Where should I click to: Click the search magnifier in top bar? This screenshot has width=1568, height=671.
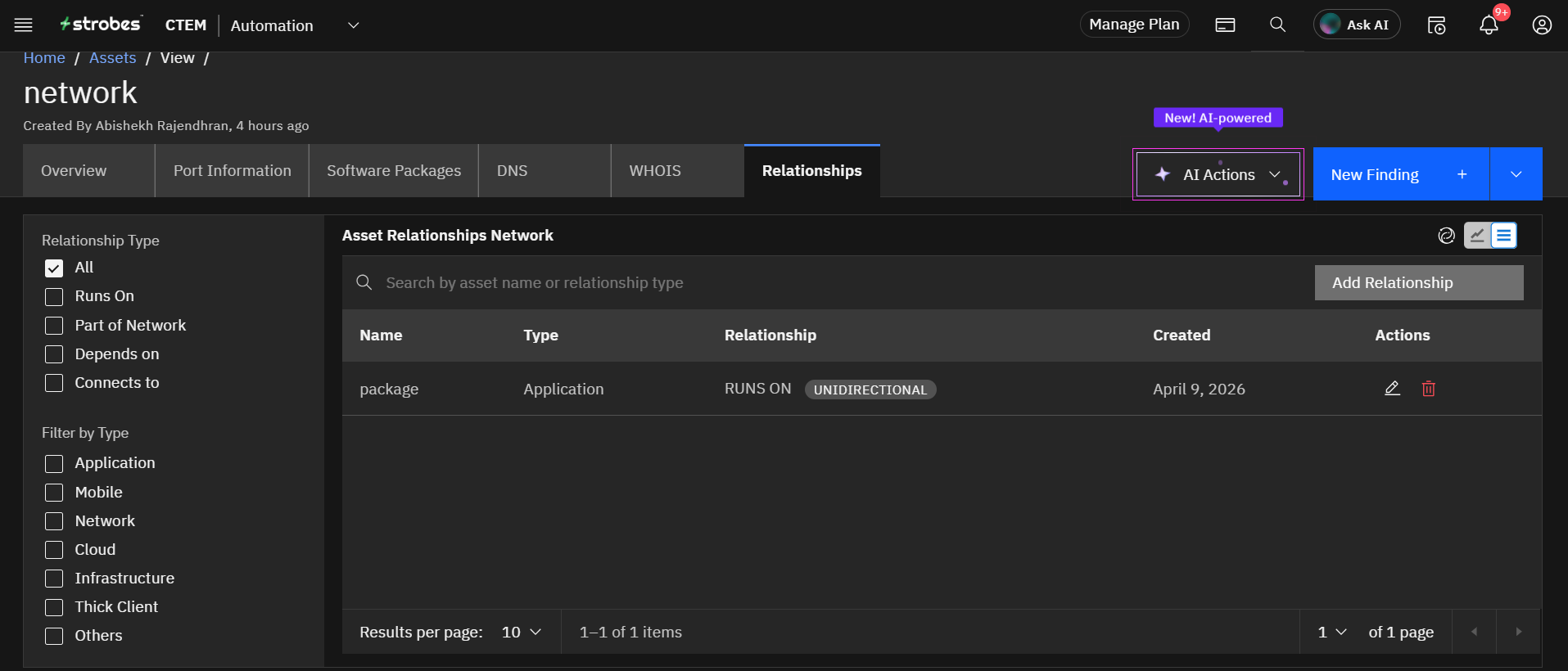point(1277,25)
